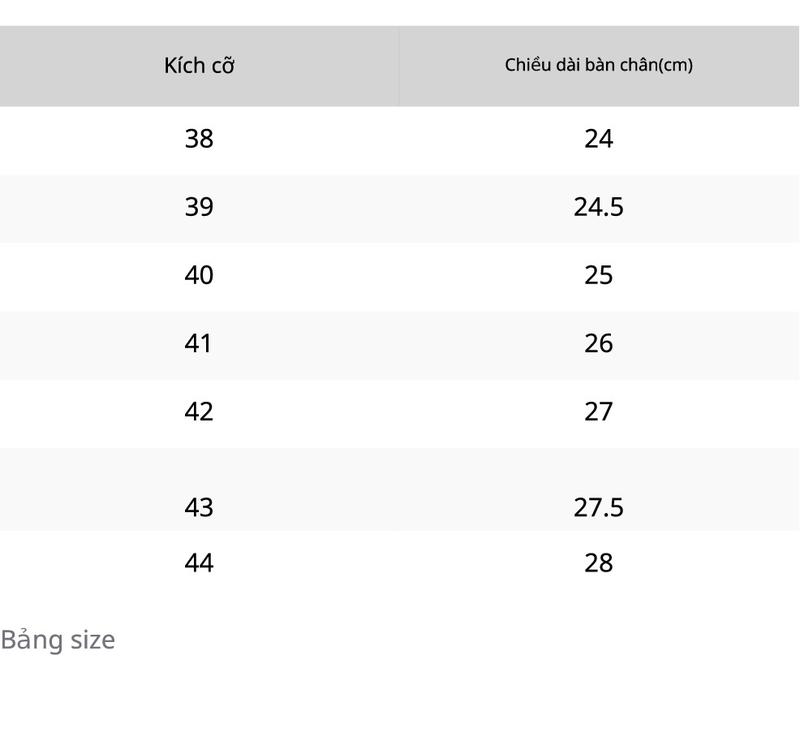Click foot length value 25
The height and width of the screenshot is (750, 800).
pos(598,275)
